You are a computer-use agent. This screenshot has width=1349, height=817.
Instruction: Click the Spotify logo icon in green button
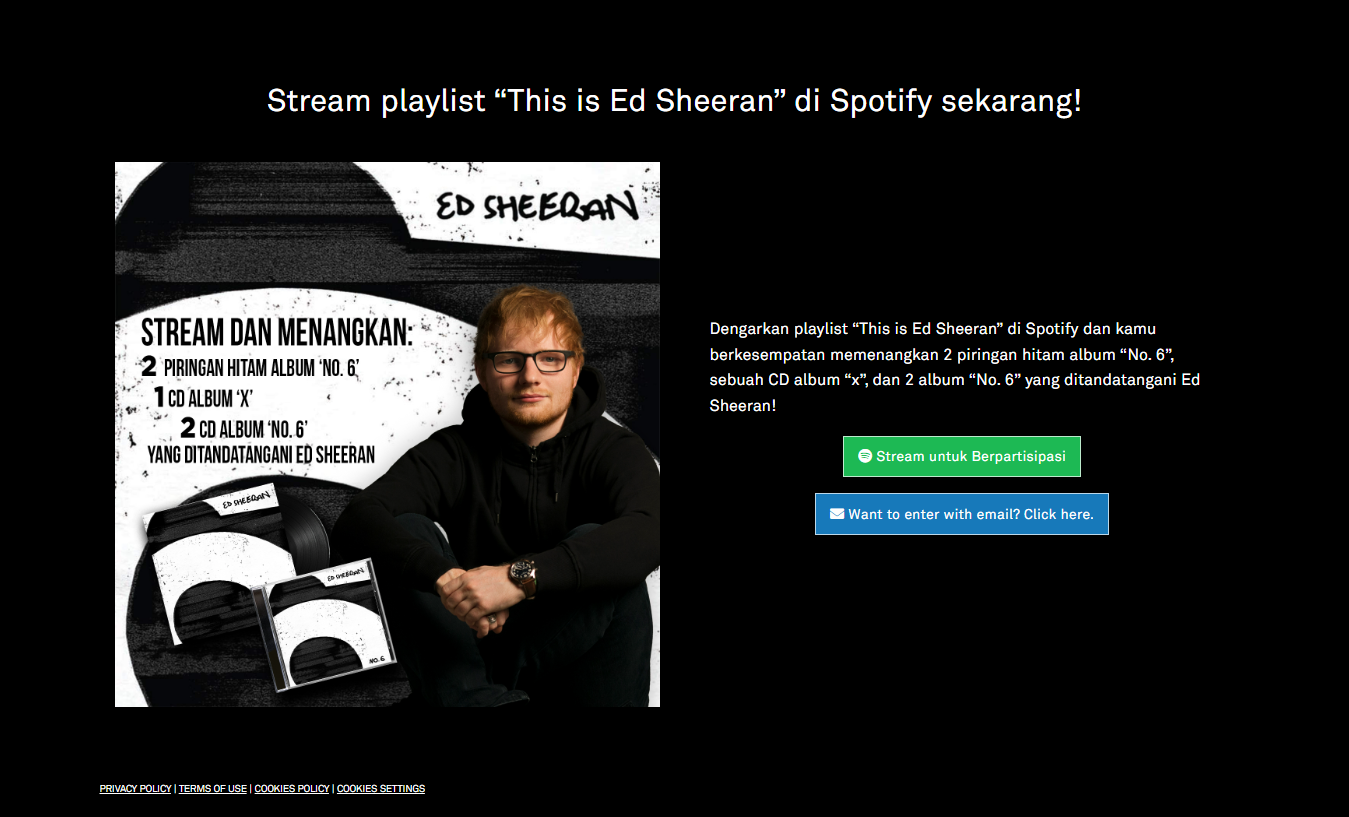[865, 456]
